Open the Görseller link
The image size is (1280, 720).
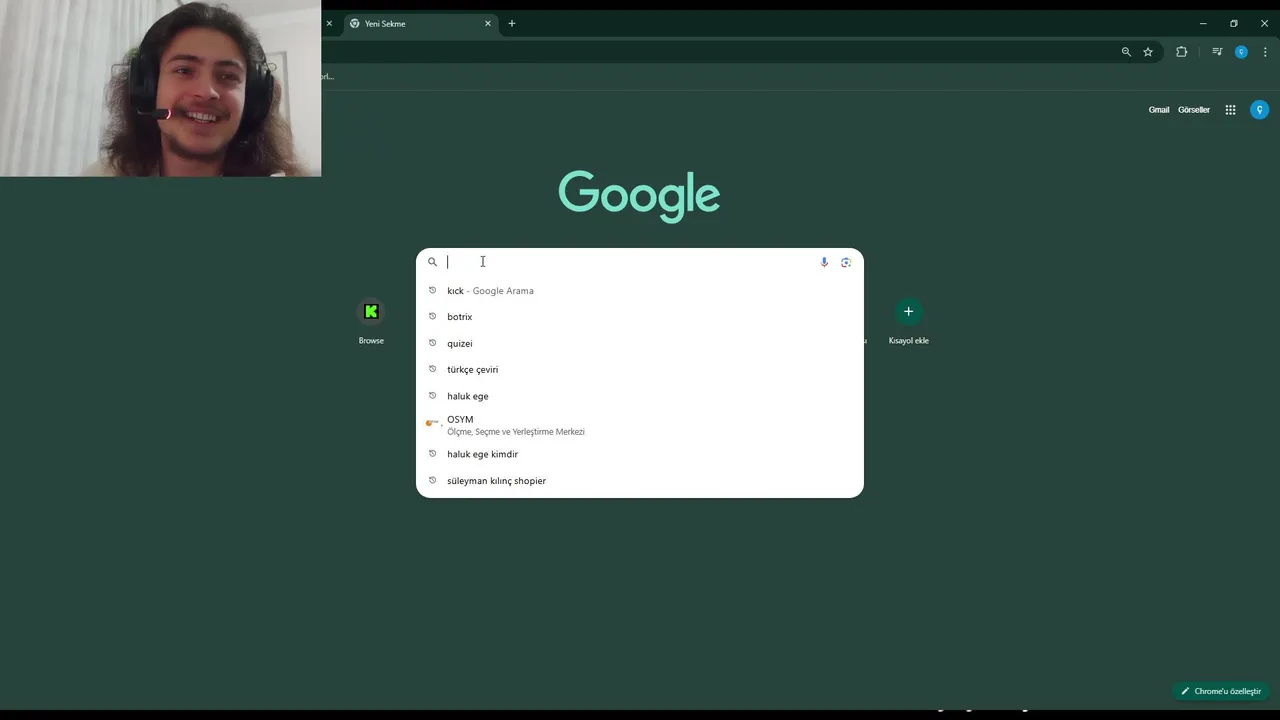coord(1194,110)
